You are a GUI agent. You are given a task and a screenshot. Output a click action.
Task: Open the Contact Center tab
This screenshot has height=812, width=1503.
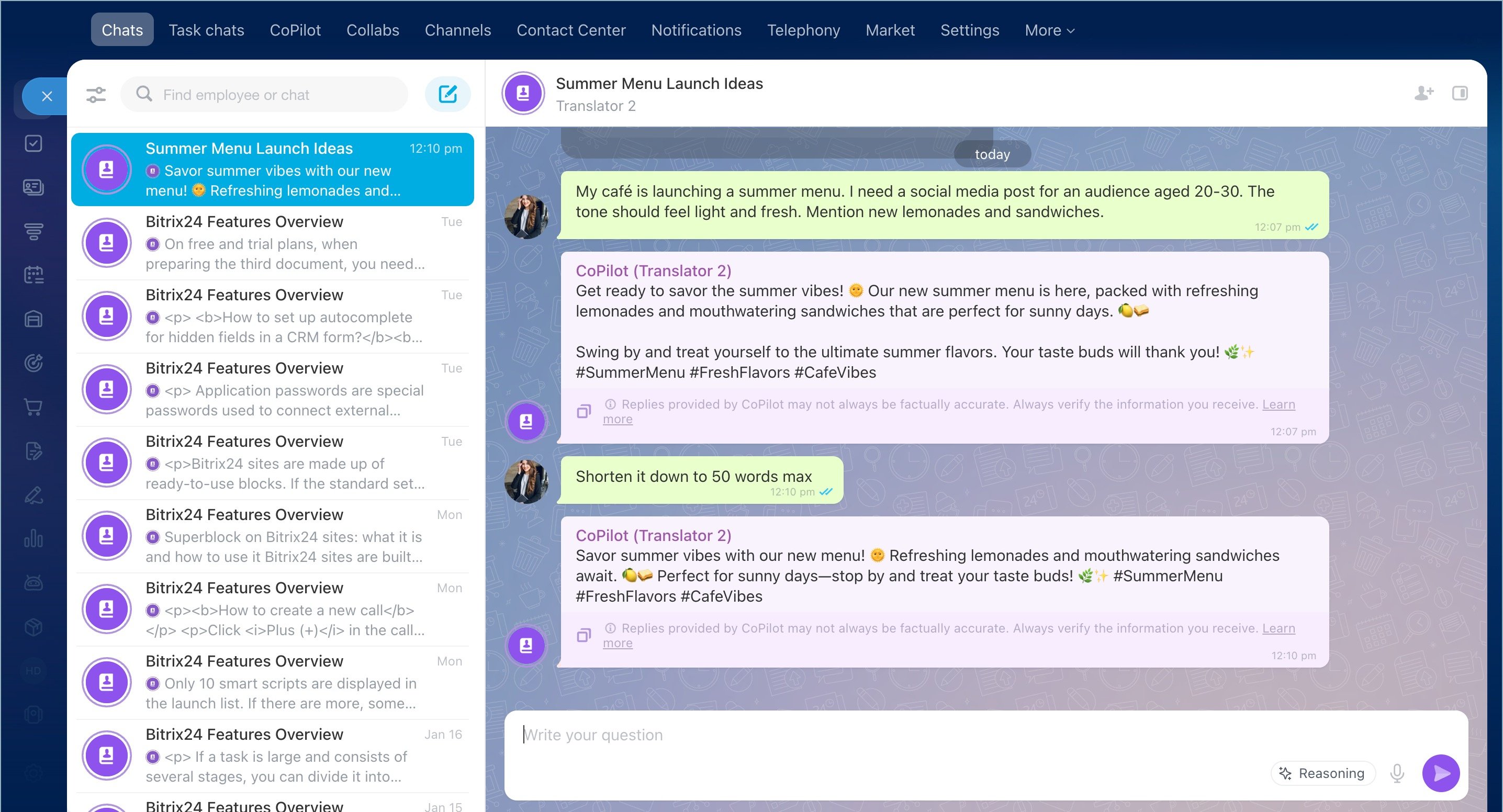570,30
